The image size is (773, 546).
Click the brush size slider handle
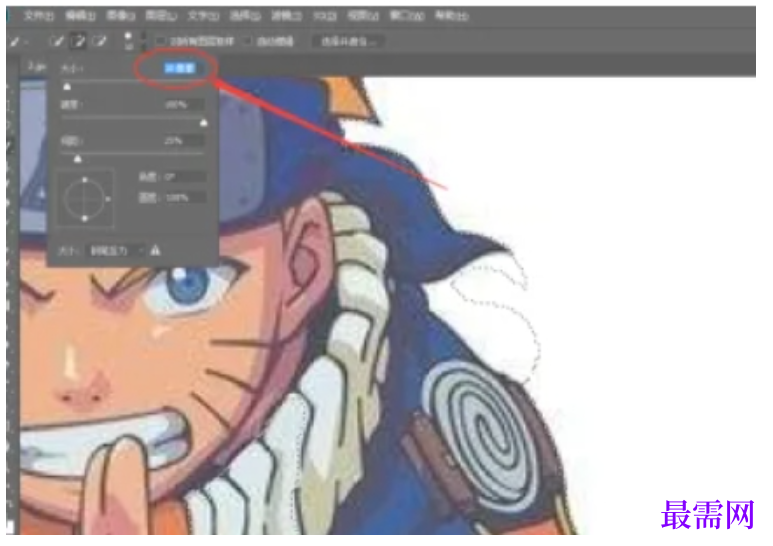(67, 87)
